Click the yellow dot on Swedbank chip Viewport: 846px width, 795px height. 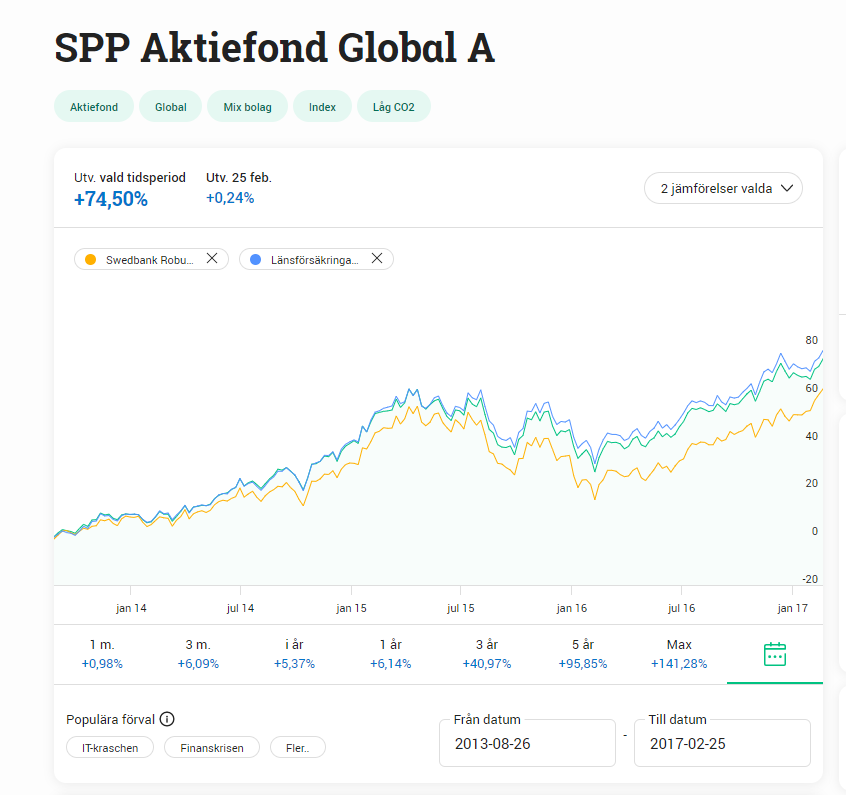pyautogui.click(x=90, y=260)
